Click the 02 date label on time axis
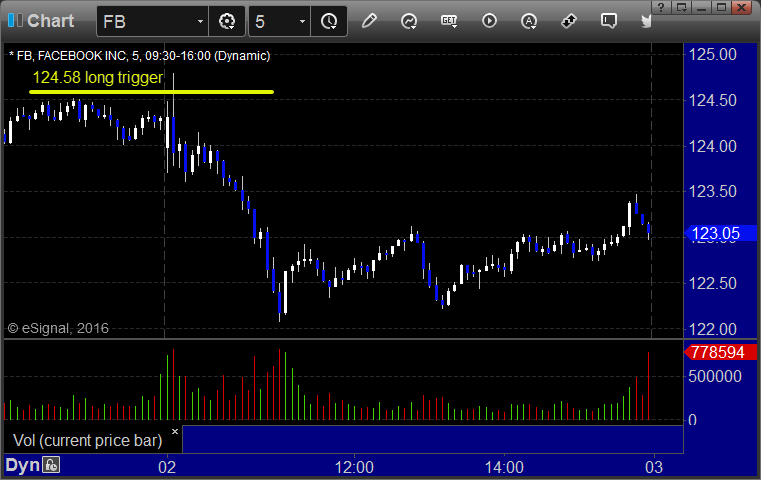The width and height of the screenshot is (761, 480). point(167,467)
